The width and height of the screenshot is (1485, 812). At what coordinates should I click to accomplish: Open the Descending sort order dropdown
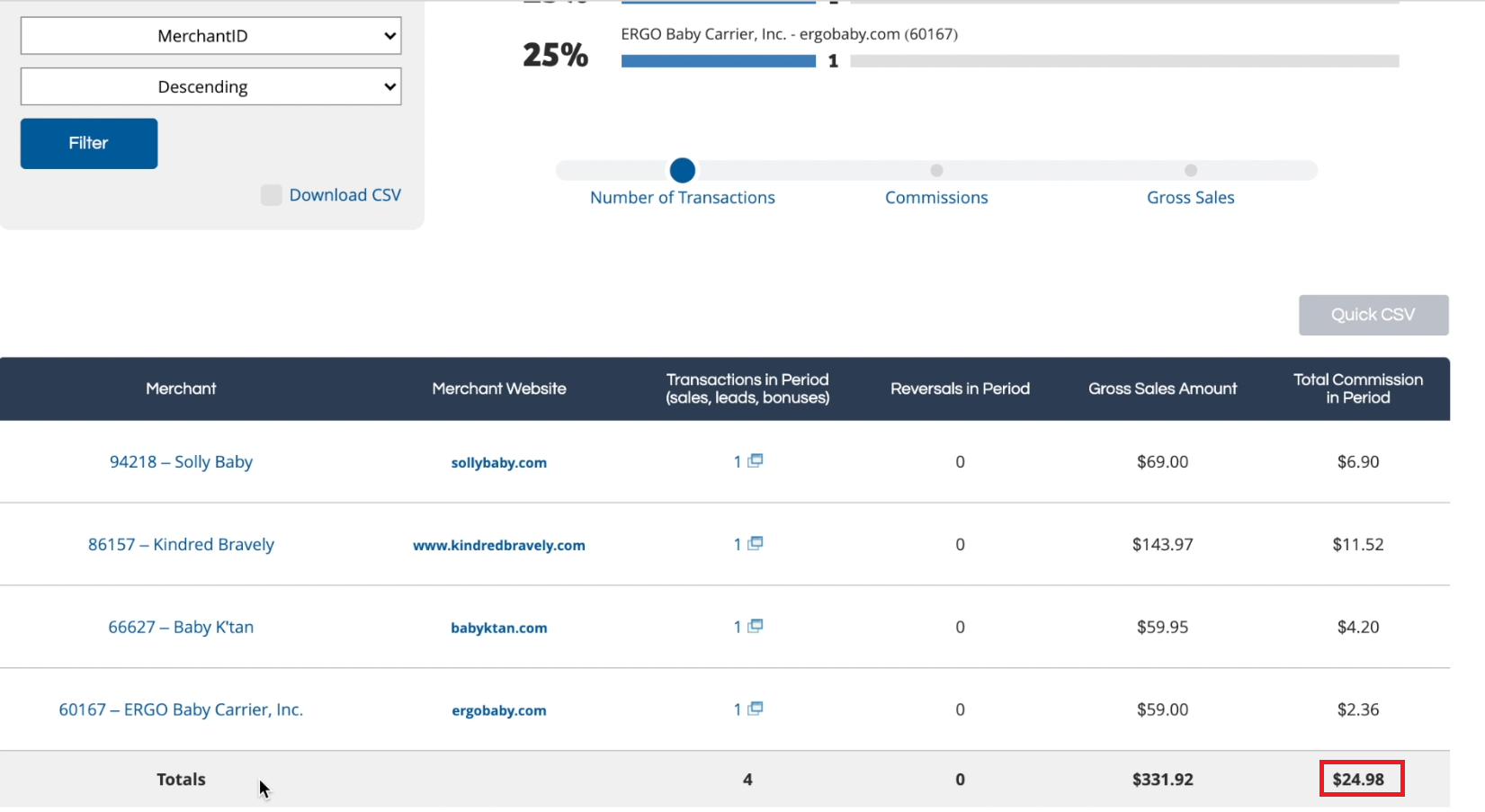(210, 86)
